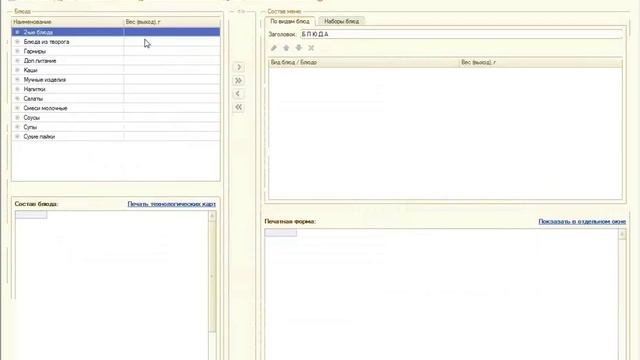Click the pencil edit icon in menu composition
This screenshot has height=360, width=640.
[273, 48]
